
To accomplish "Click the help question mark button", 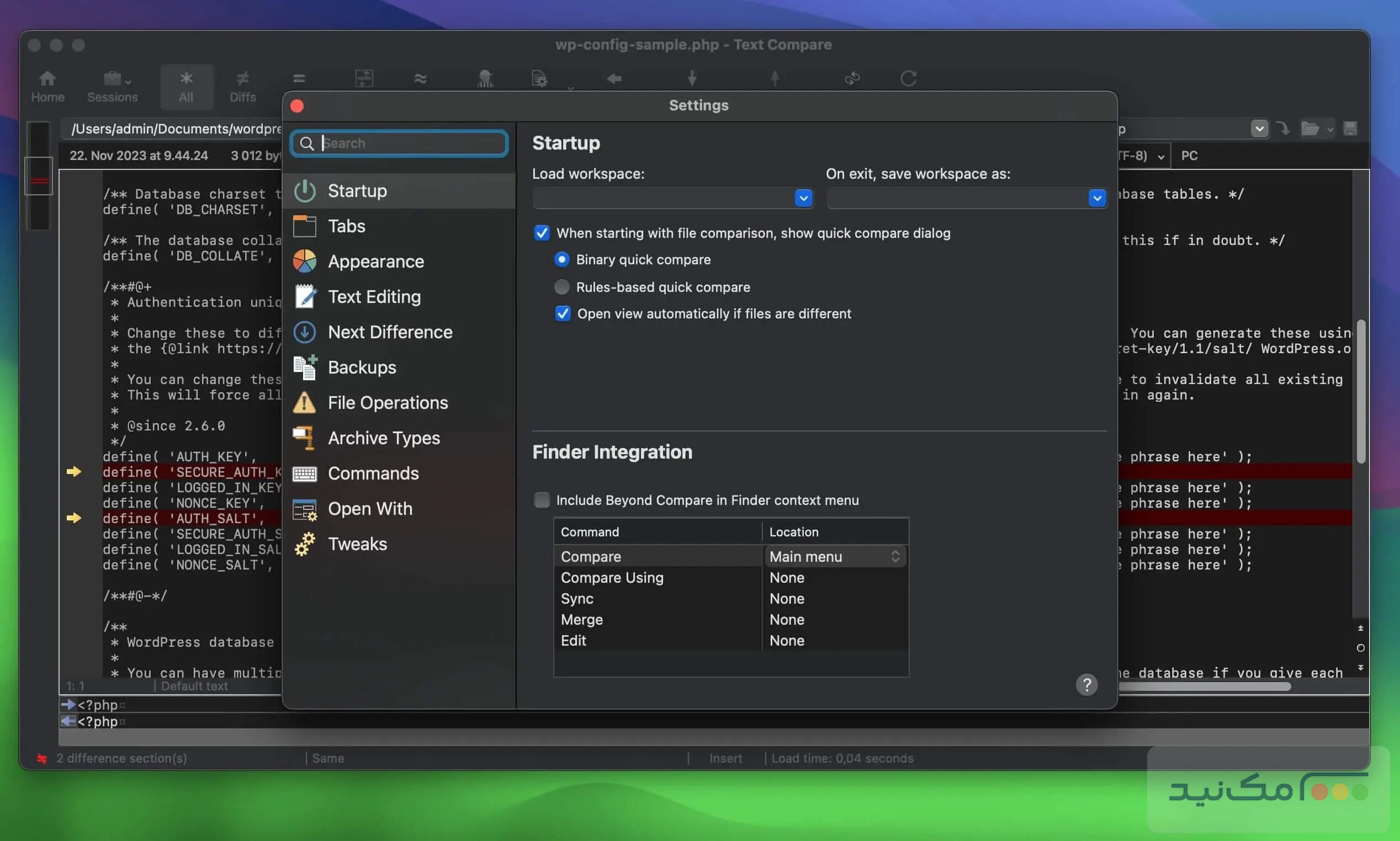I will [x=1086, y=685].
